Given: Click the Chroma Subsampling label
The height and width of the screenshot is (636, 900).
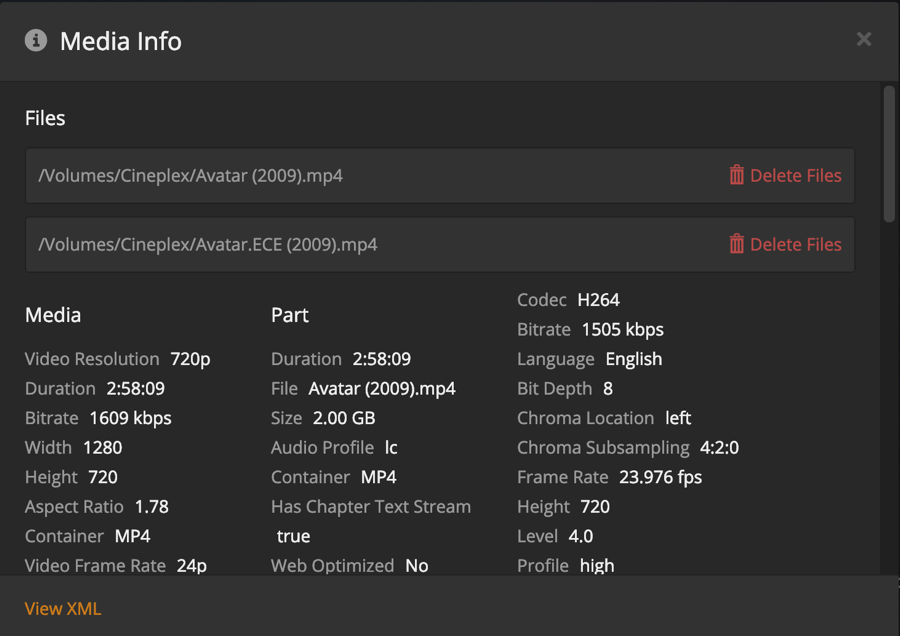Looking at the screenshot, I should point(603,448).
